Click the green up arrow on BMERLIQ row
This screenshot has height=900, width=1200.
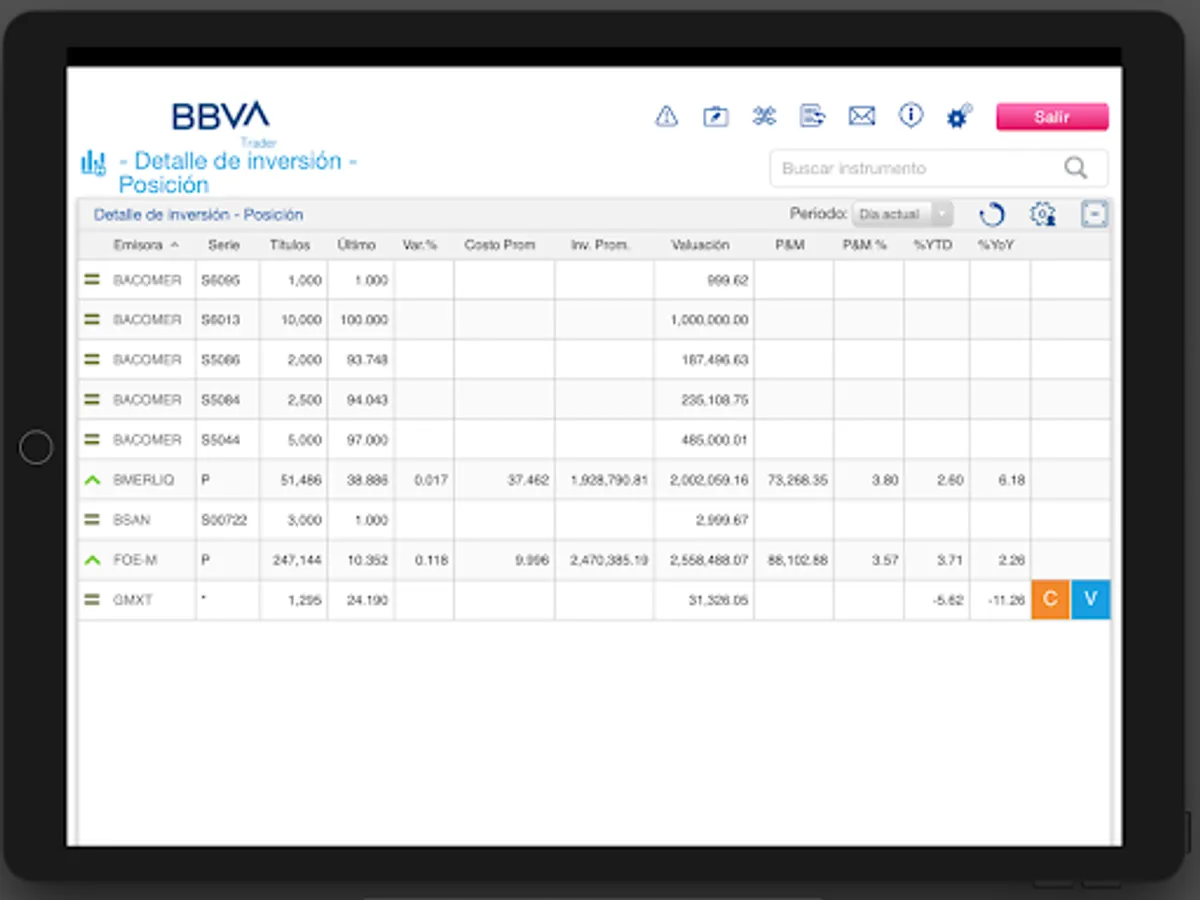coord(92,480)
